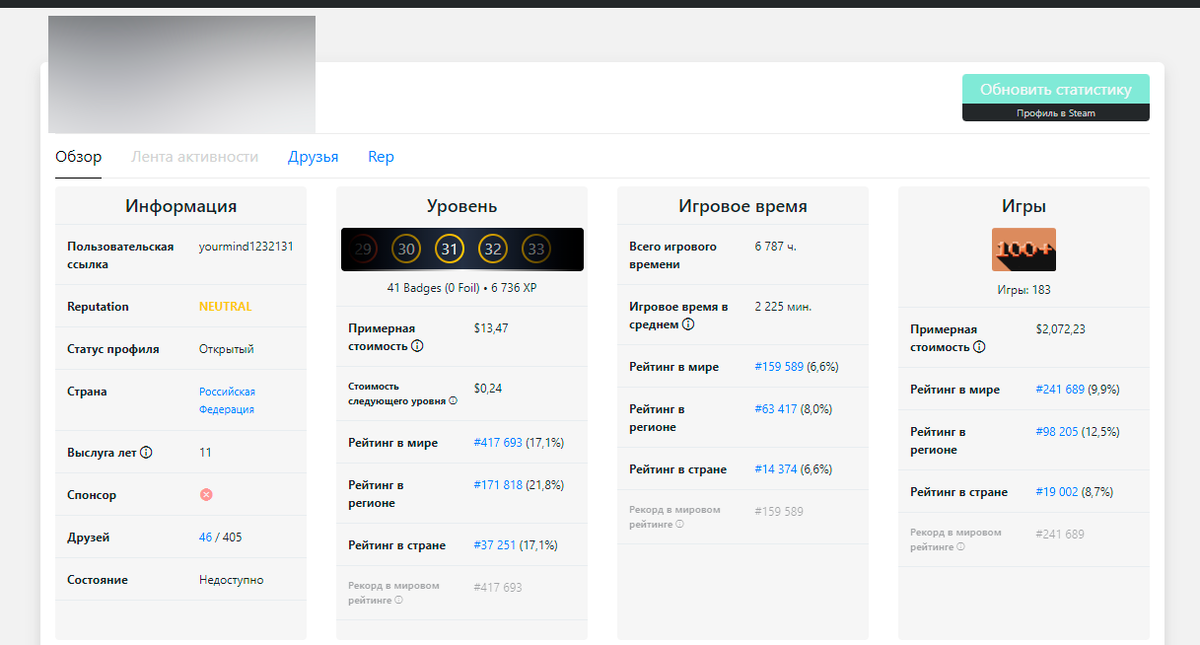Click the red sponsor cross icon

pyautogui.click(x=206, y=494)
